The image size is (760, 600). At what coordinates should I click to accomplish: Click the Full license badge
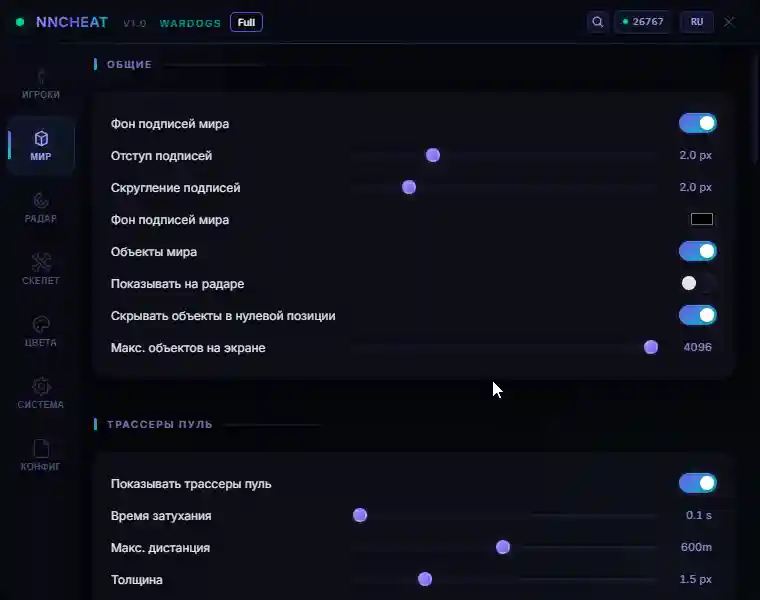tap(246, 22)
